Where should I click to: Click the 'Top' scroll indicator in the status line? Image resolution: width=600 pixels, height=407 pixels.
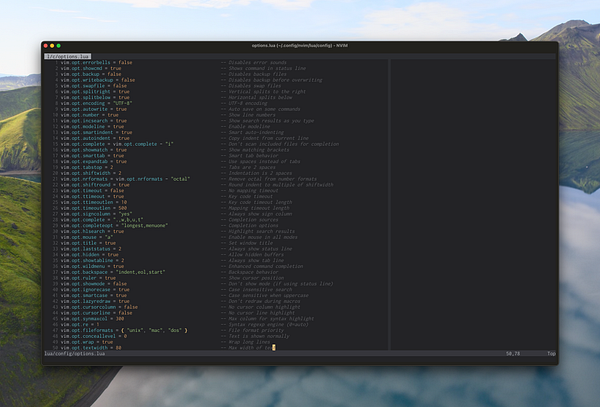[551, 353]
